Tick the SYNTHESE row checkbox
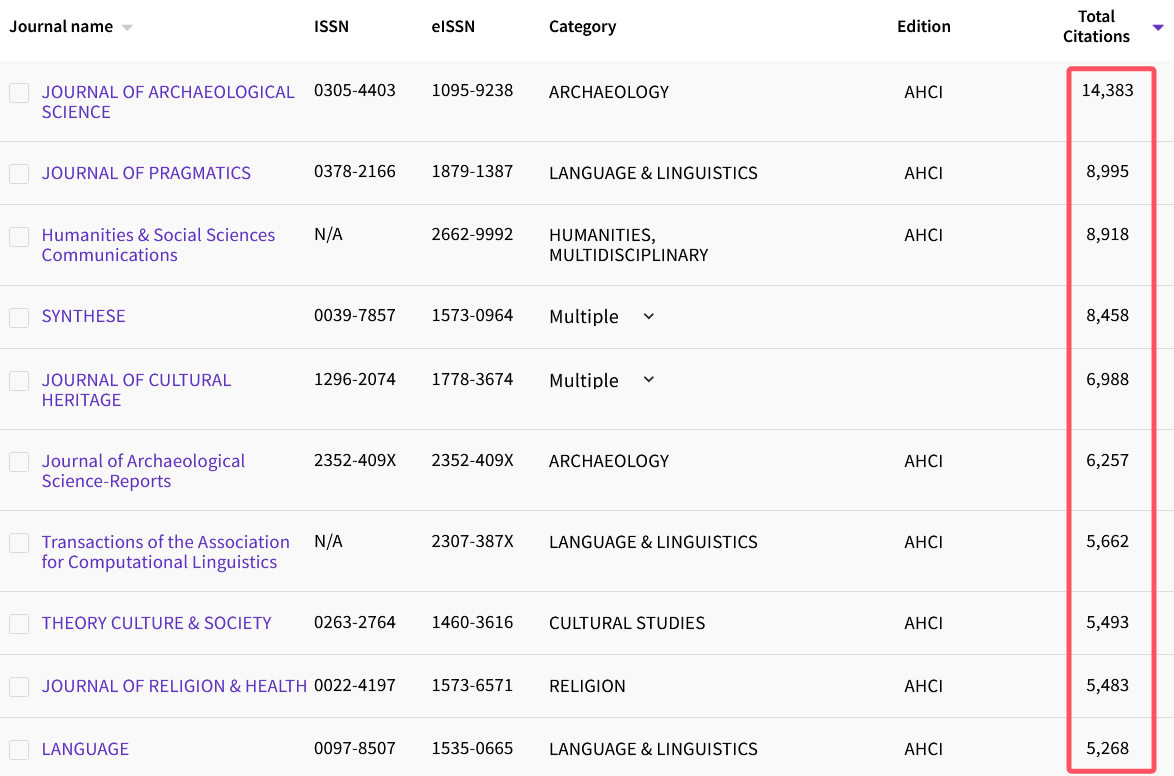 tap(19, 317)
